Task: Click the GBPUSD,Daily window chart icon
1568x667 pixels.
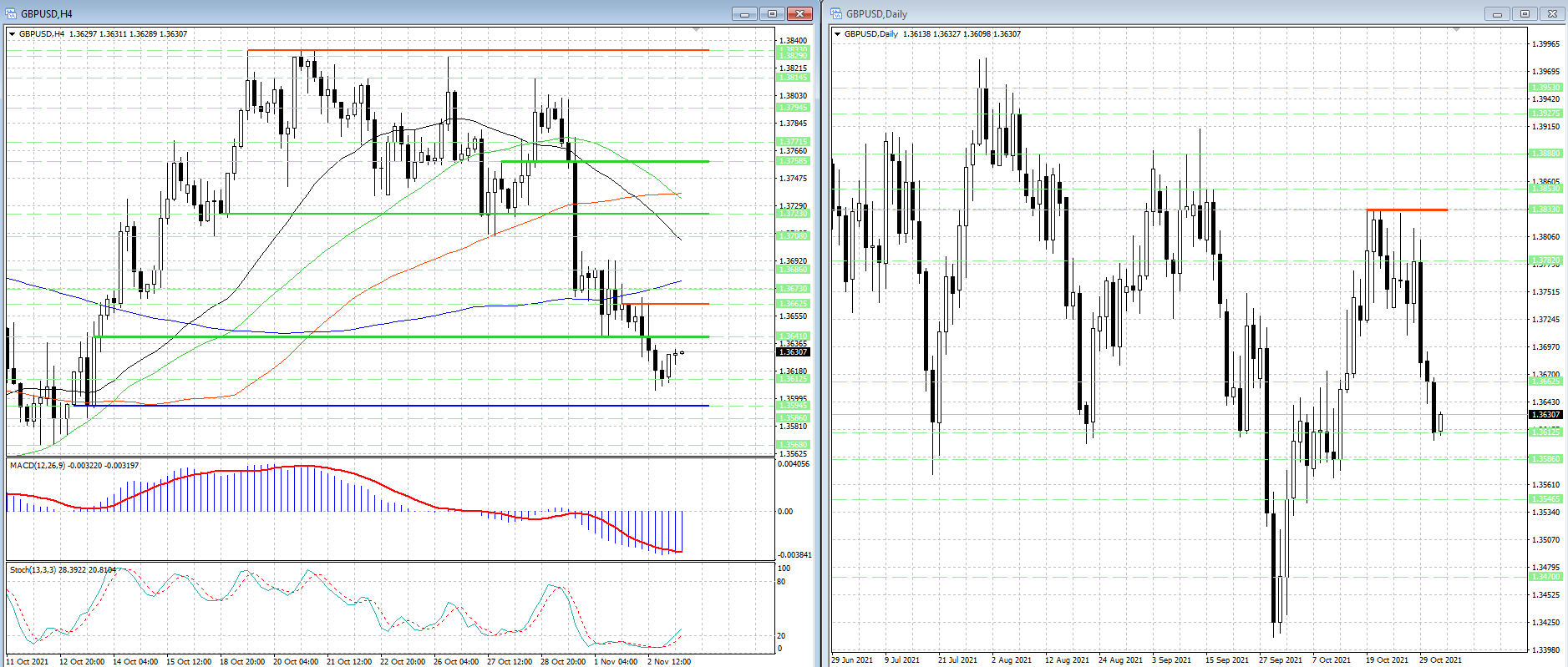Action: (x=836, y=13)
